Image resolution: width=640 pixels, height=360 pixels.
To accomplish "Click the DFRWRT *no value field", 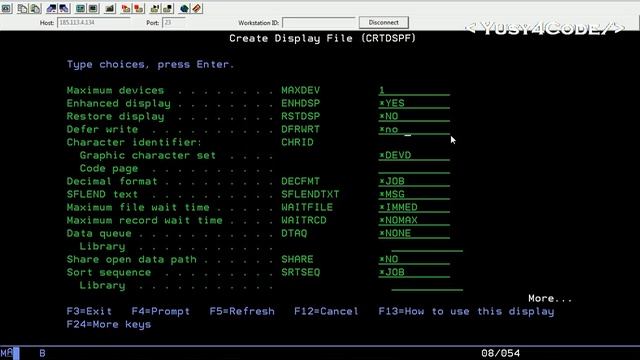I will tap(414, 130).
